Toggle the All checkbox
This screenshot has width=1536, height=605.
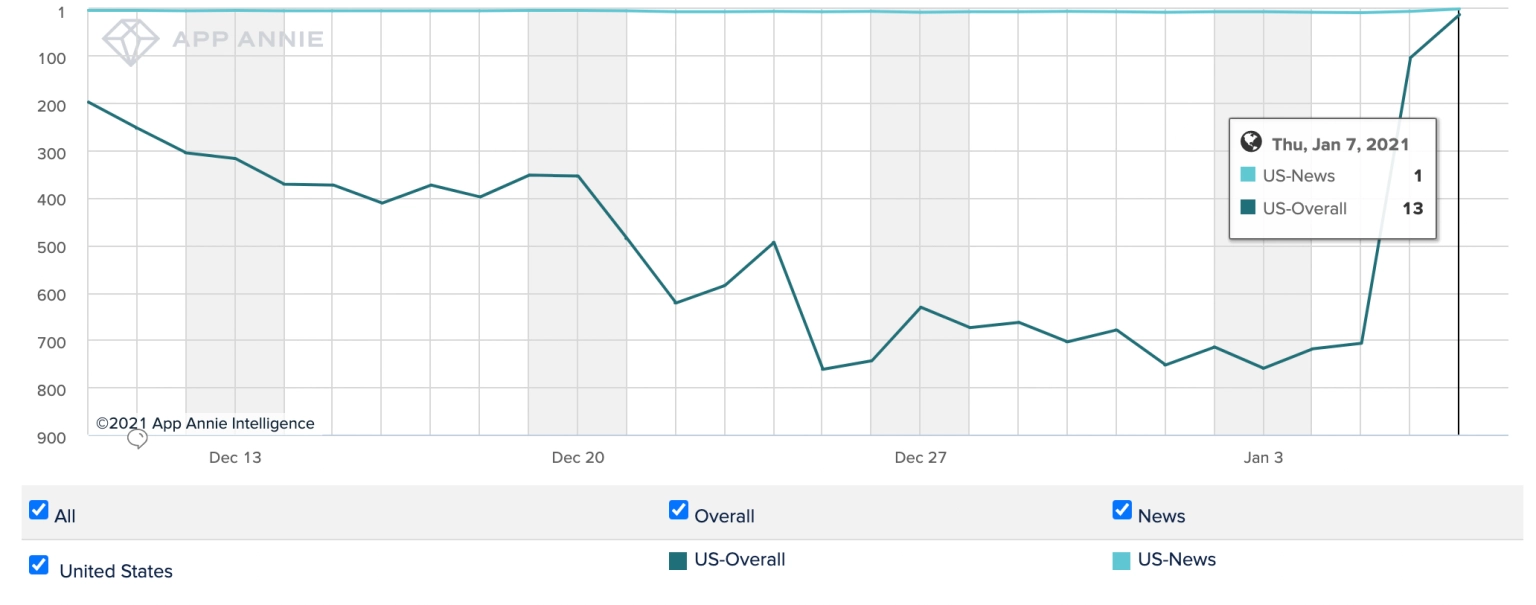point(39,510)
